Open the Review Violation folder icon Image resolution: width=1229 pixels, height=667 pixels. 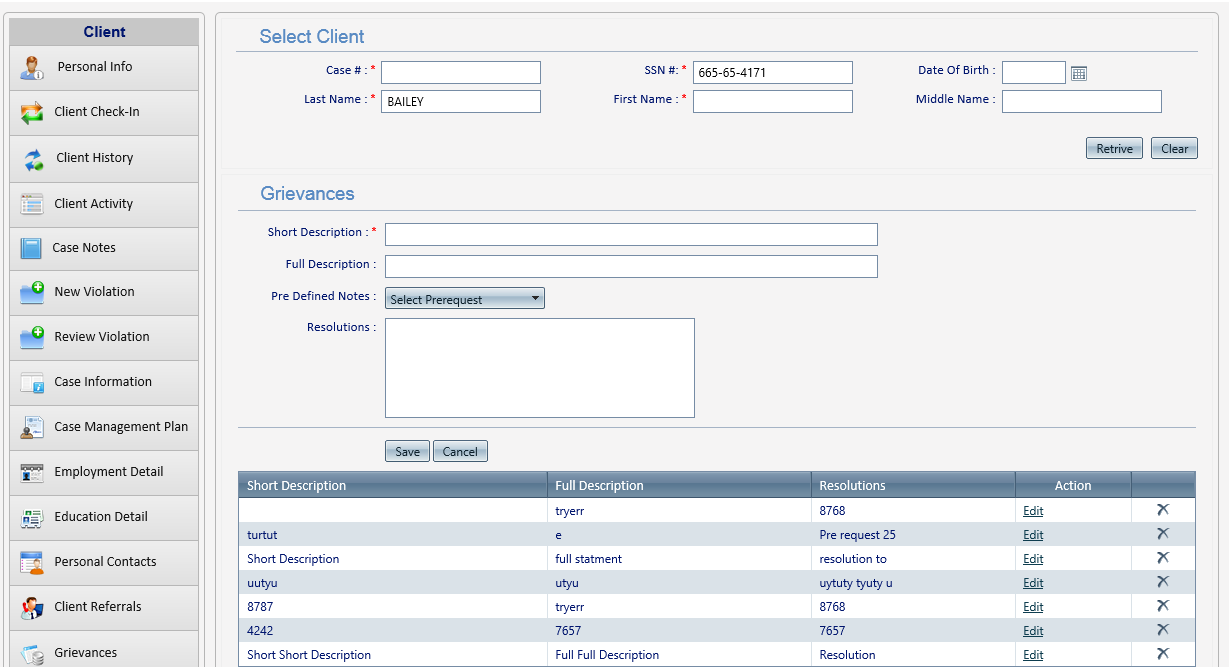(x=33, y=338)
